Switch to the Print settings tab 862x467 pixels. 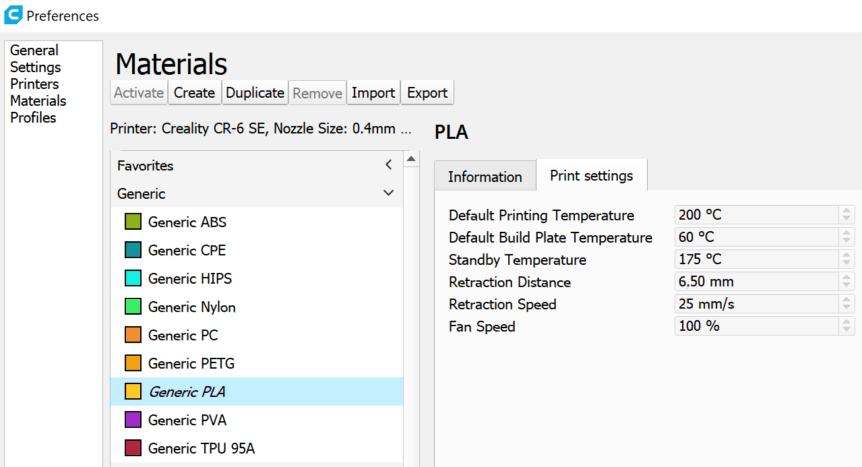coord(592,175)
